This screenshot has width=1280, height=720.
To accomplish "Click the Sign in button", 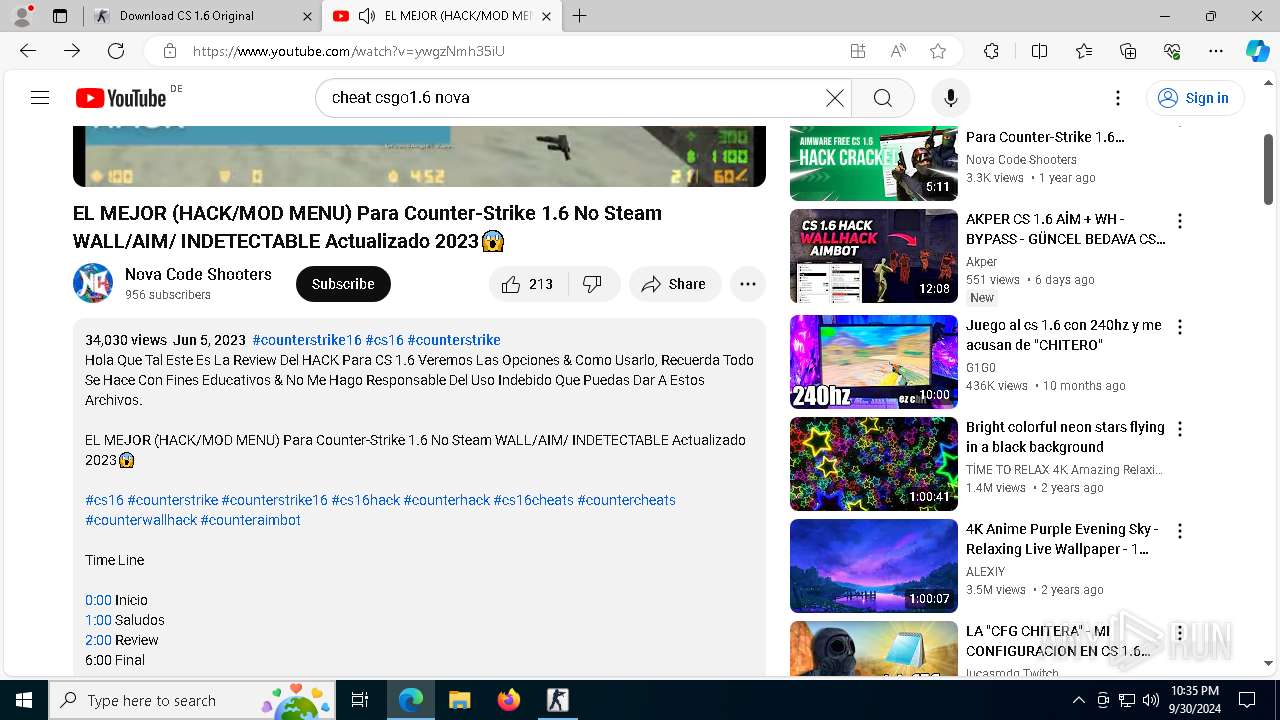I will [x=1194, y=97].
